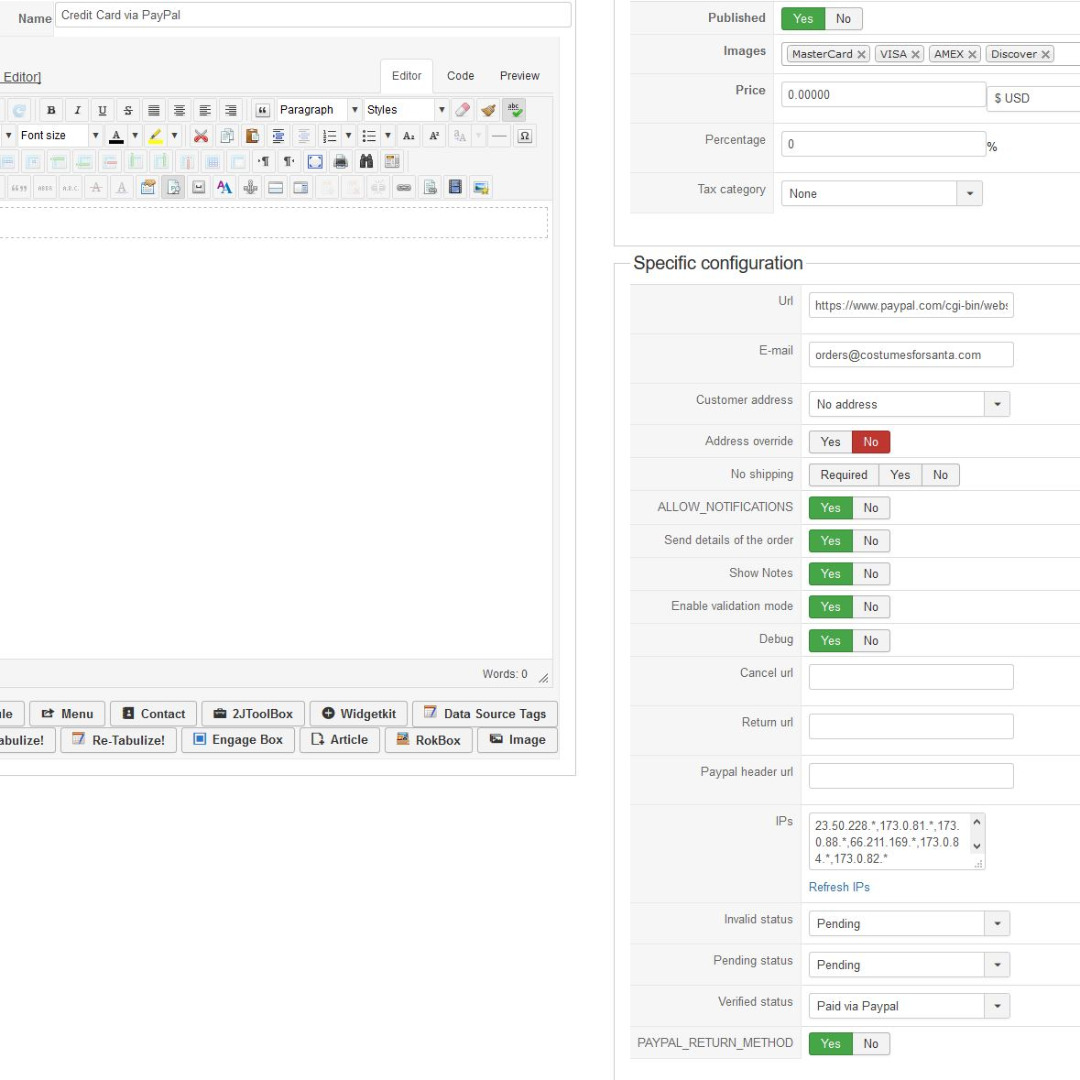Turn off Enable validation mode
The height and width of the screenshot is (1080, 1080).
[x=871, y=607]
